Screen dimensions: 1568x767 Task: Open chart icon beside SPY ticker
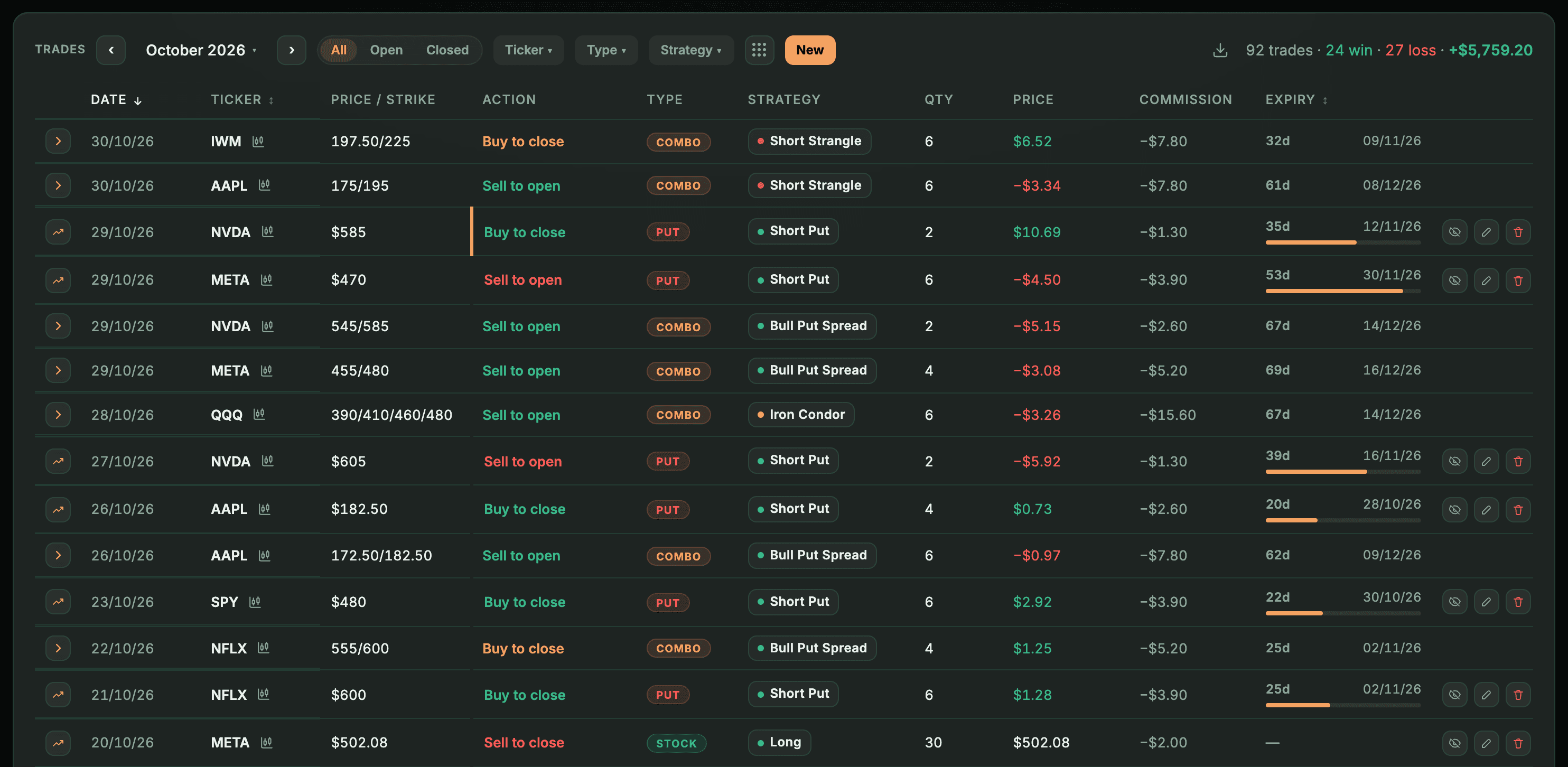pos(255,602)
